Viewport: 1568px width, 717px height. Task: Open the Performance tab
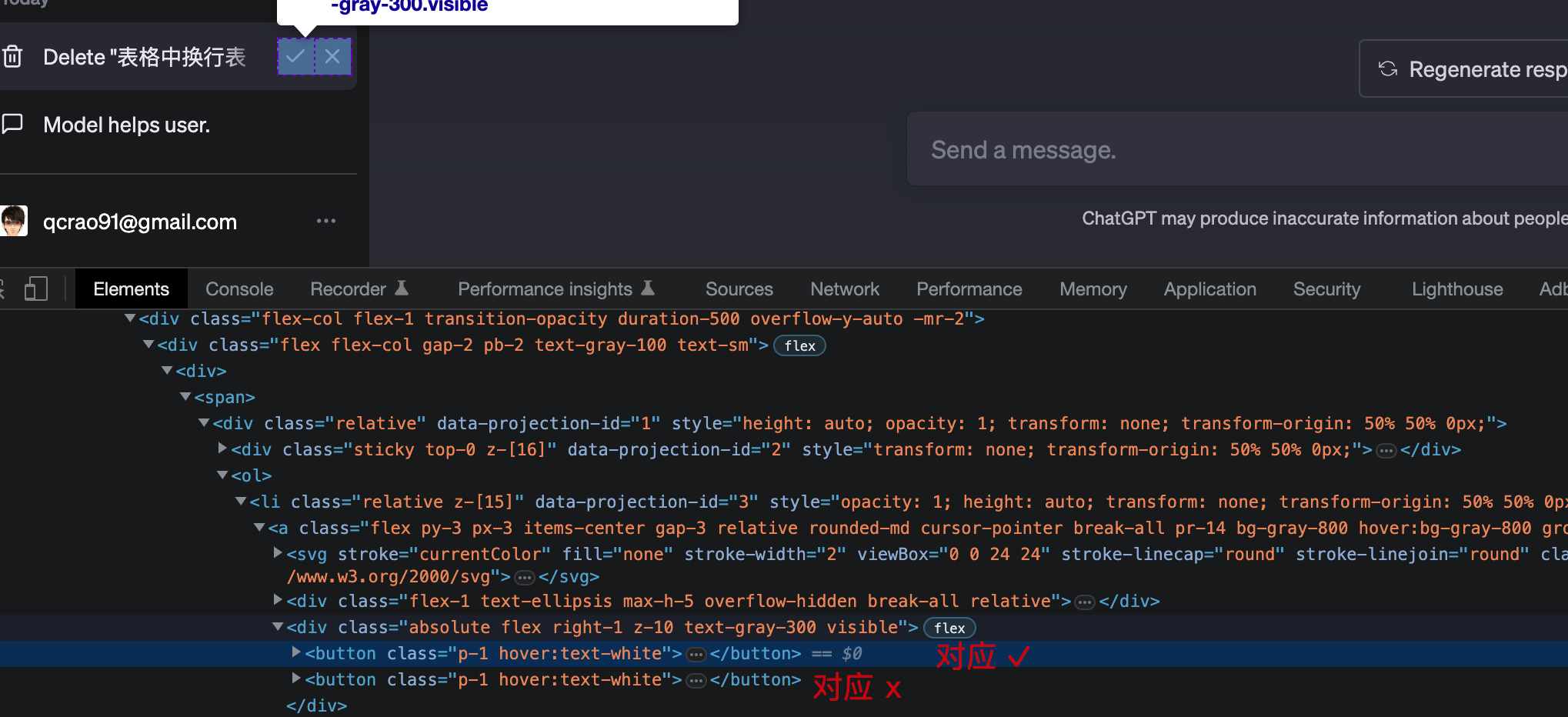(x=969, y=289)
